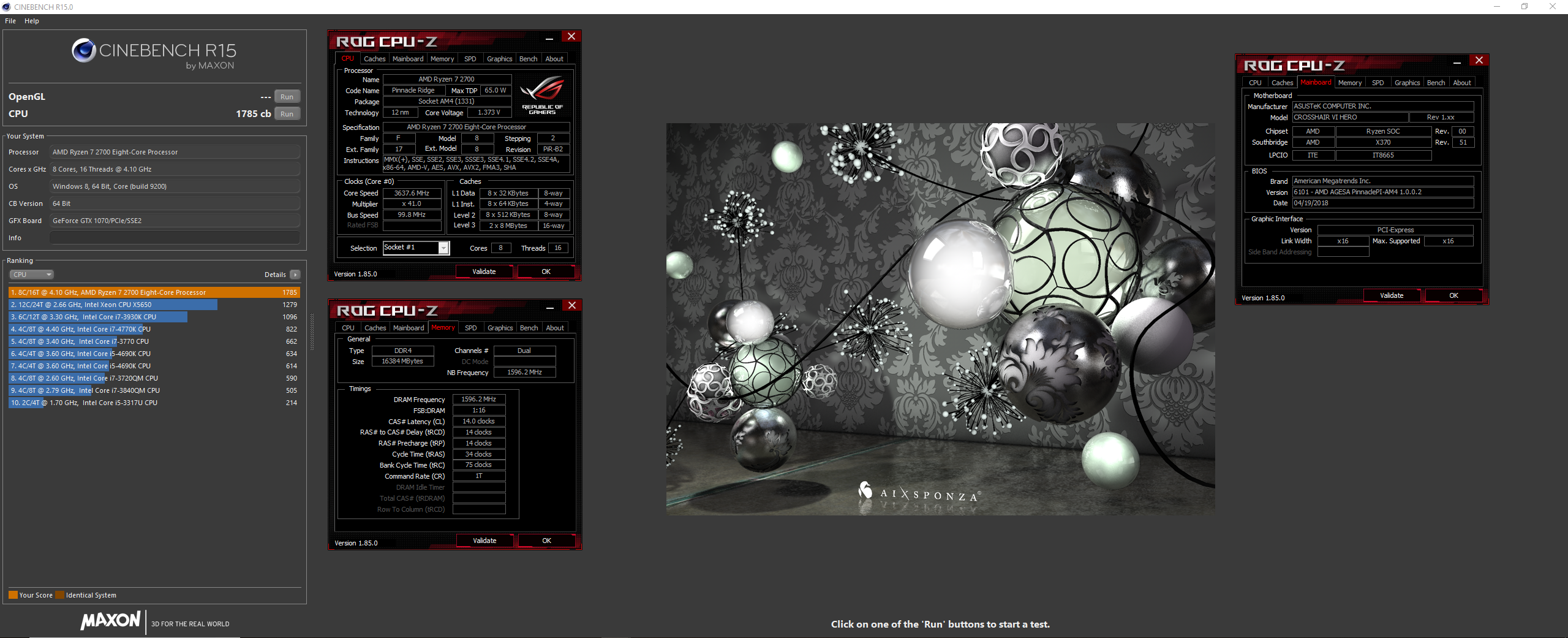The image size is (1568, 638).
Task: Click OK in the CPU tab window
Action: (546, 272)
